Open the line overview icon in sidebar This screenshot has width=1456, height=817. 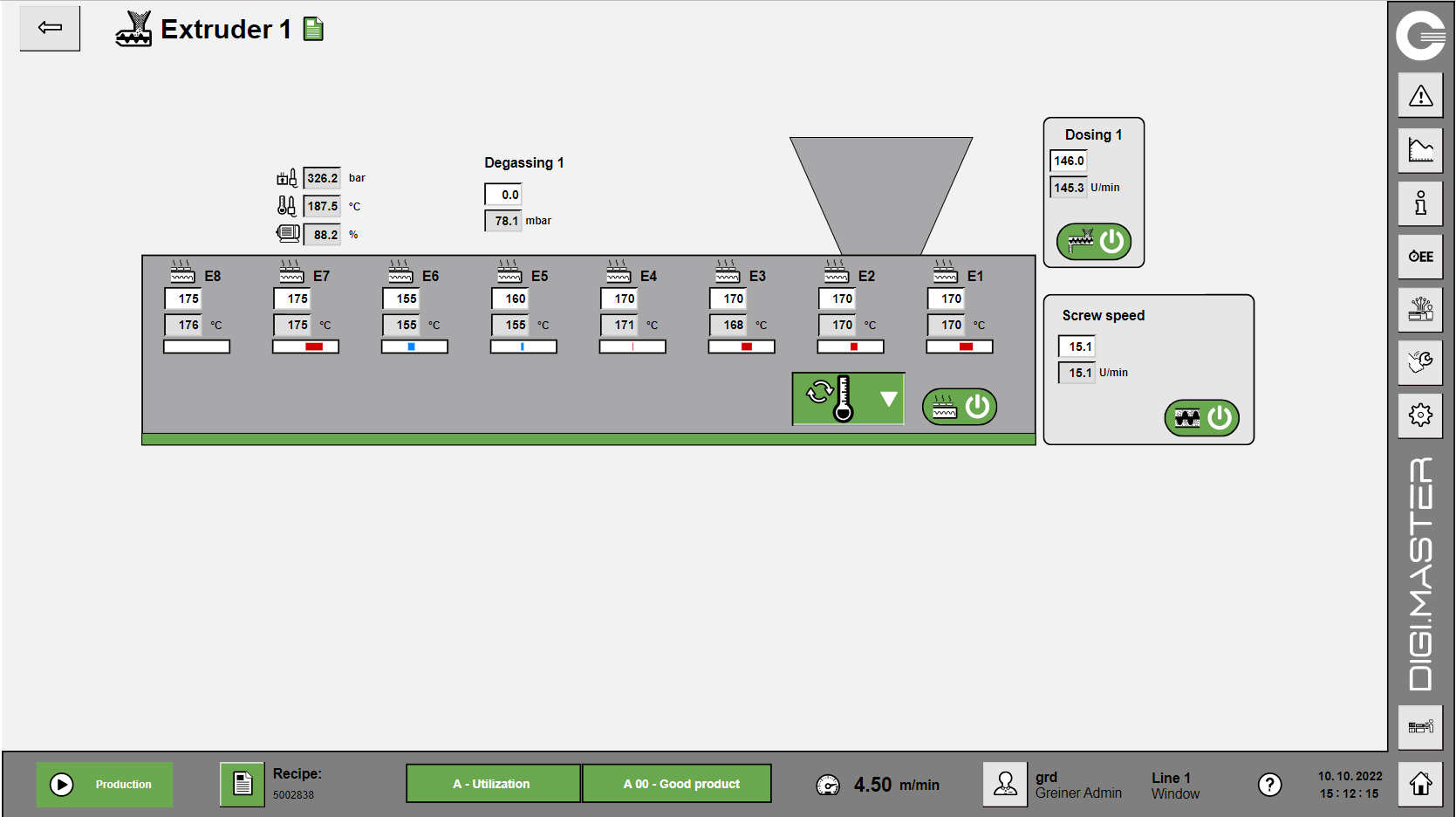coord(1420,727)
